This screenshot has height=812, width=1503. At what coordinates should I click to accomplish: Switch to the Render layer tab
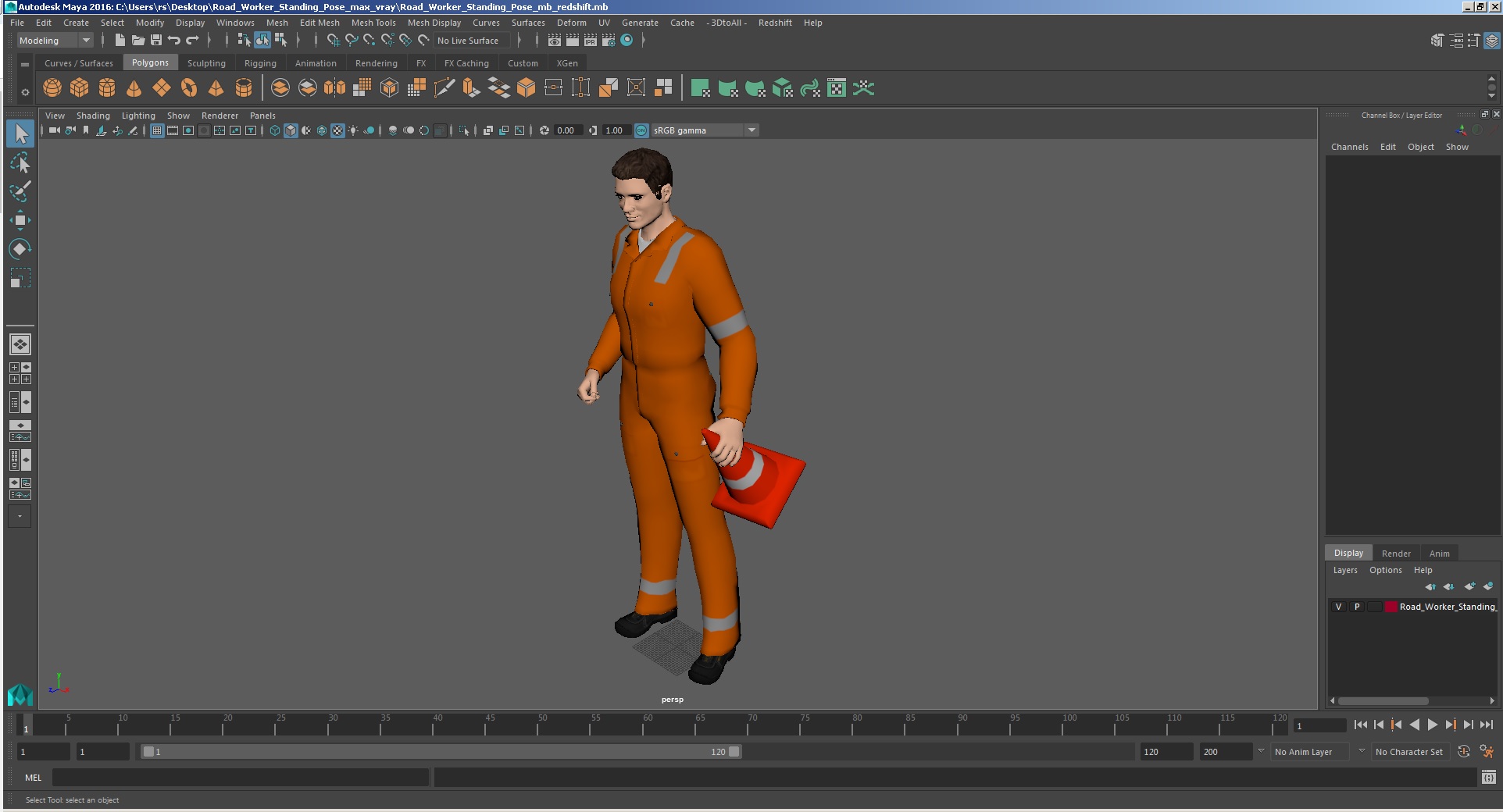point(1396,554)
